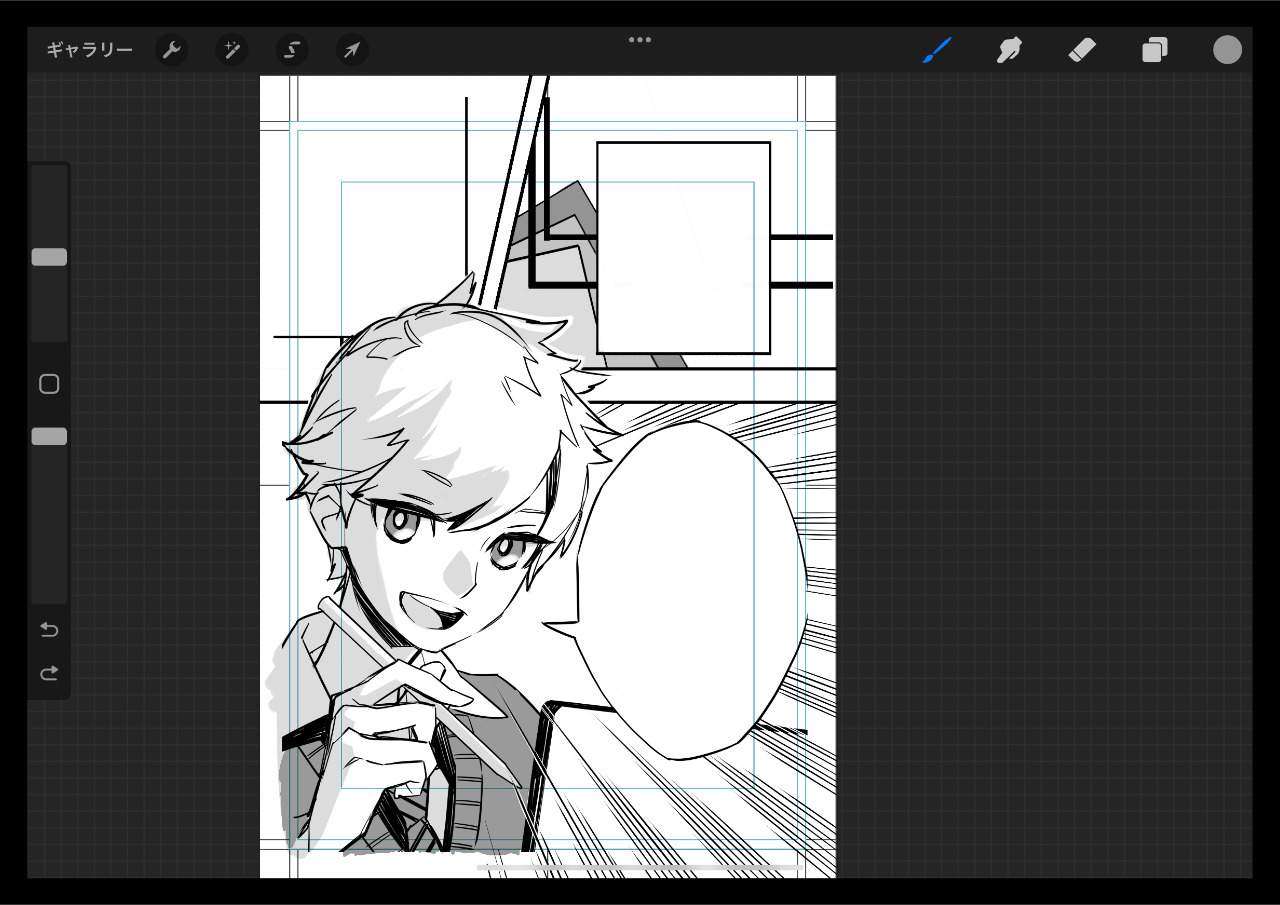This screenshot has width=1280, height=905.
Task: Tap the three-dot menu at top center
Action: (x=640, y=40)
